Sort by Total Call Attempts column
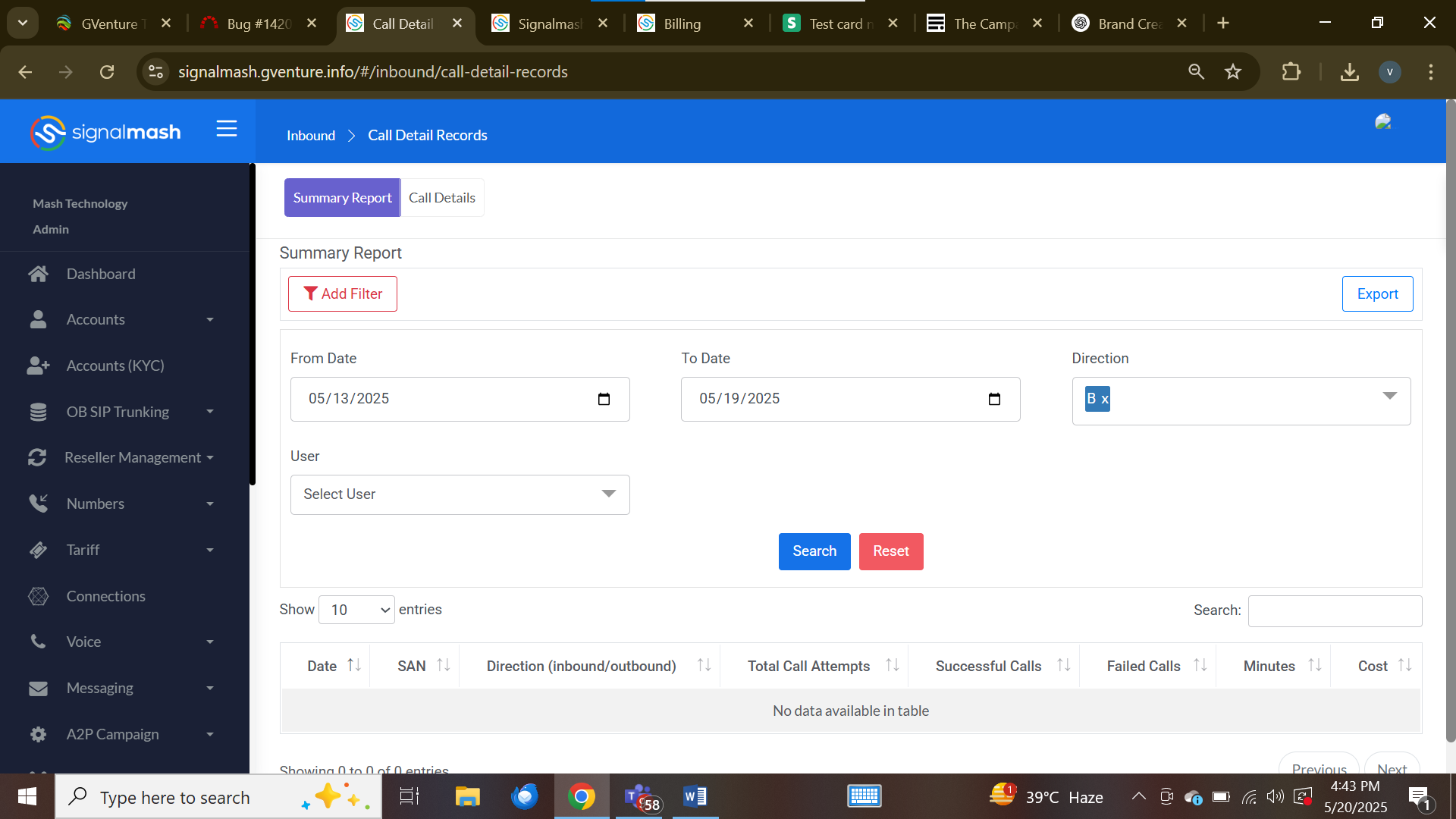 coord(808,666)
